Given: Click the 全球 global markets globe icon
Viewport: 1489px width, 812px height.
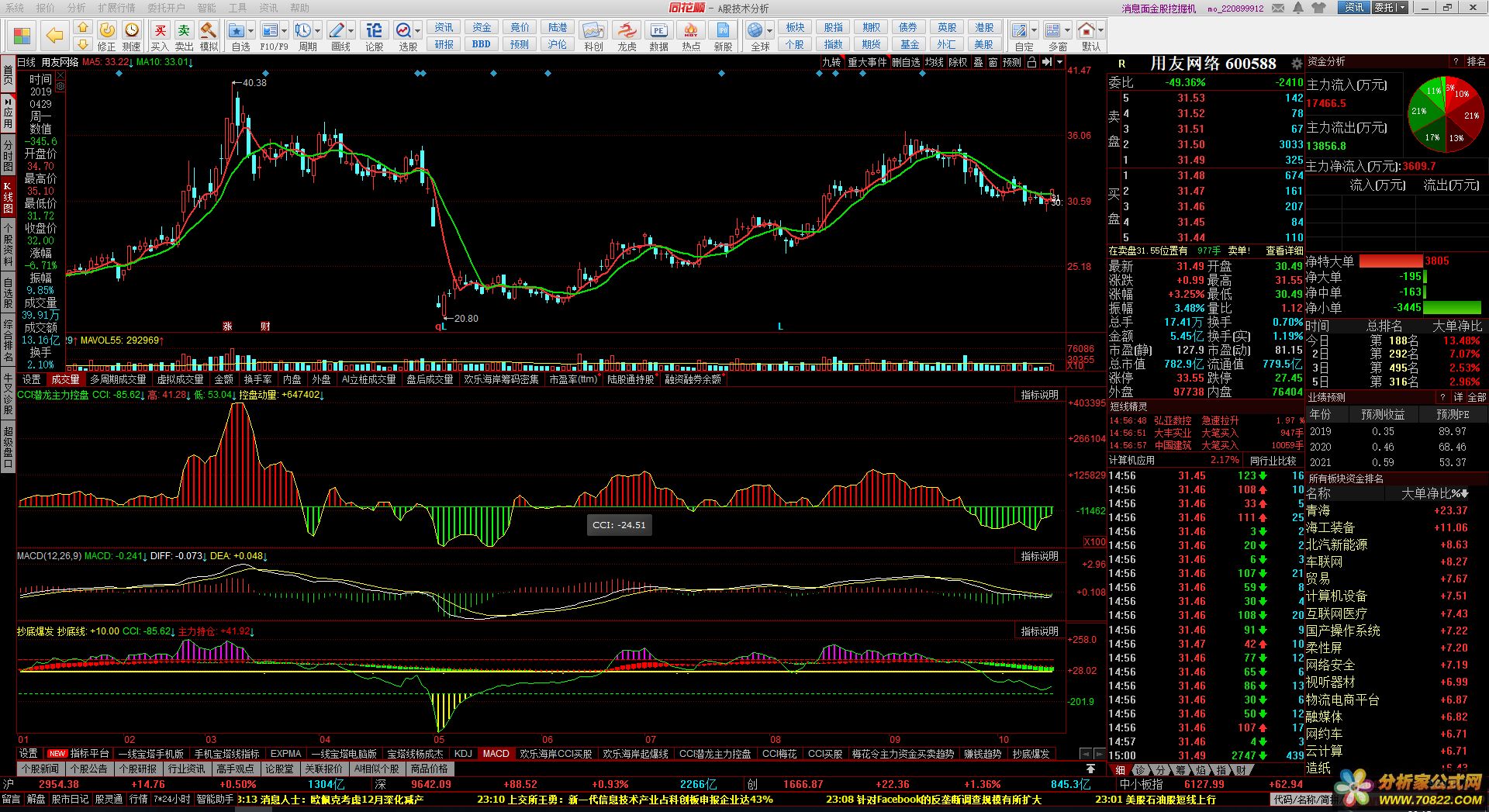Looking at the screenshot, I should [755, 30].
